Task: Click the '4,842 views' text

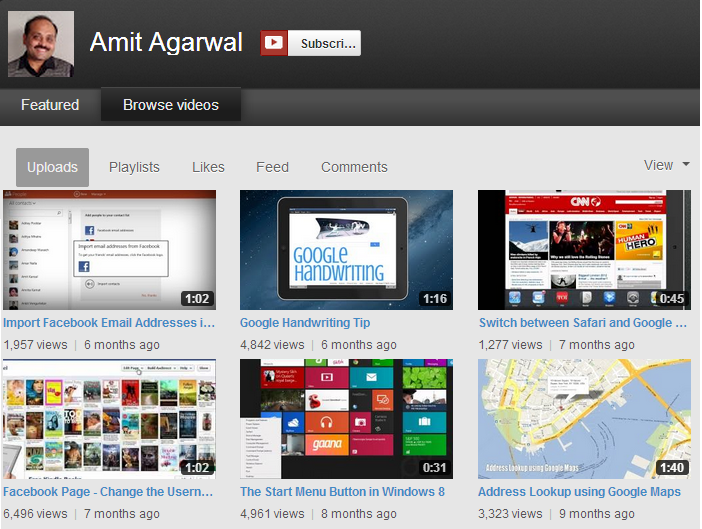Action: (272, 345)
